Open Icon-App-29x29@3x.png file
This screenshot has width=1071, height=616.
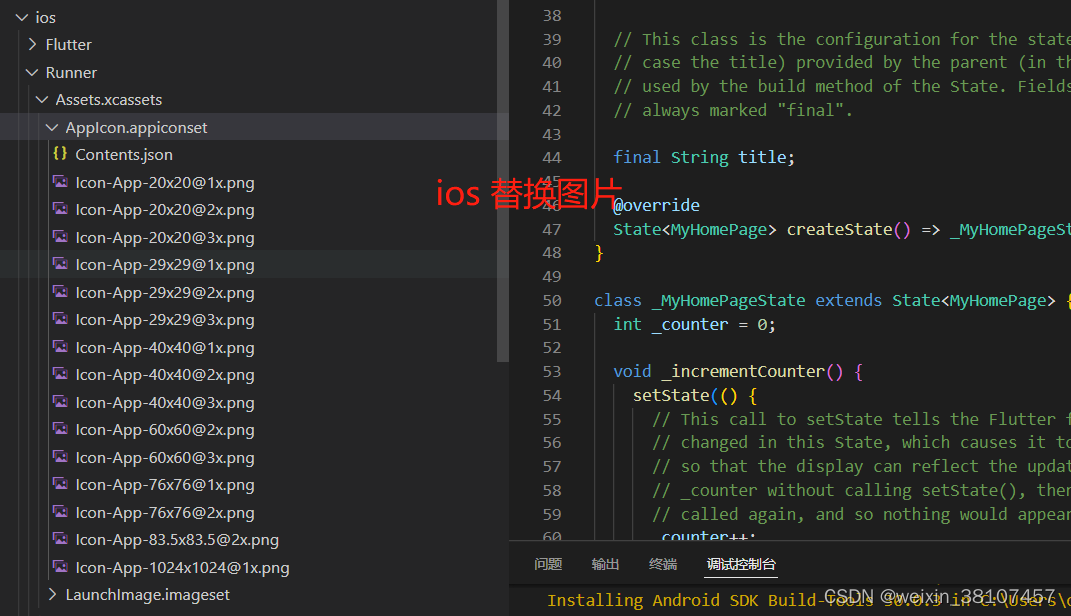[x=165, y=320]
